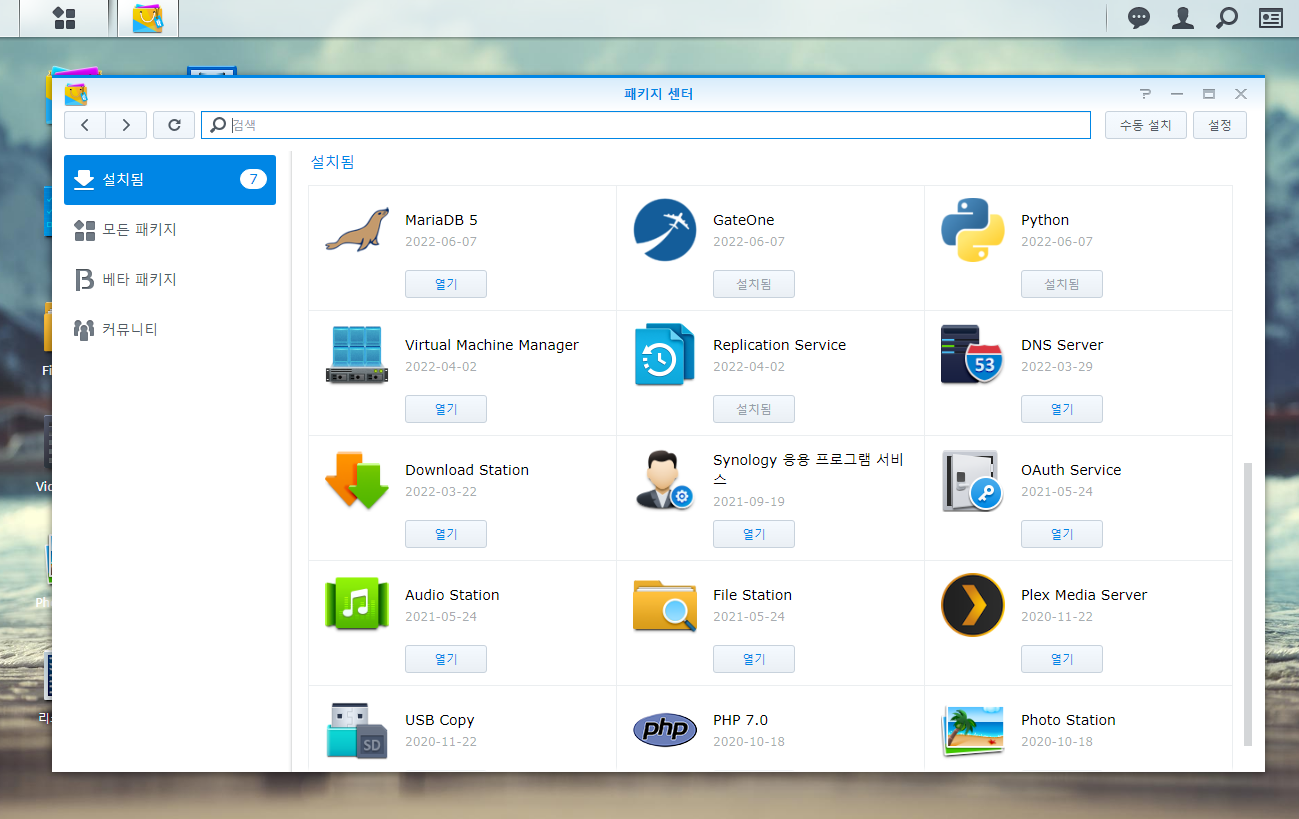Click the Synology application service icon
Image resolution: width=1299 pixels, height=819 pixels.
pos(665,480)
